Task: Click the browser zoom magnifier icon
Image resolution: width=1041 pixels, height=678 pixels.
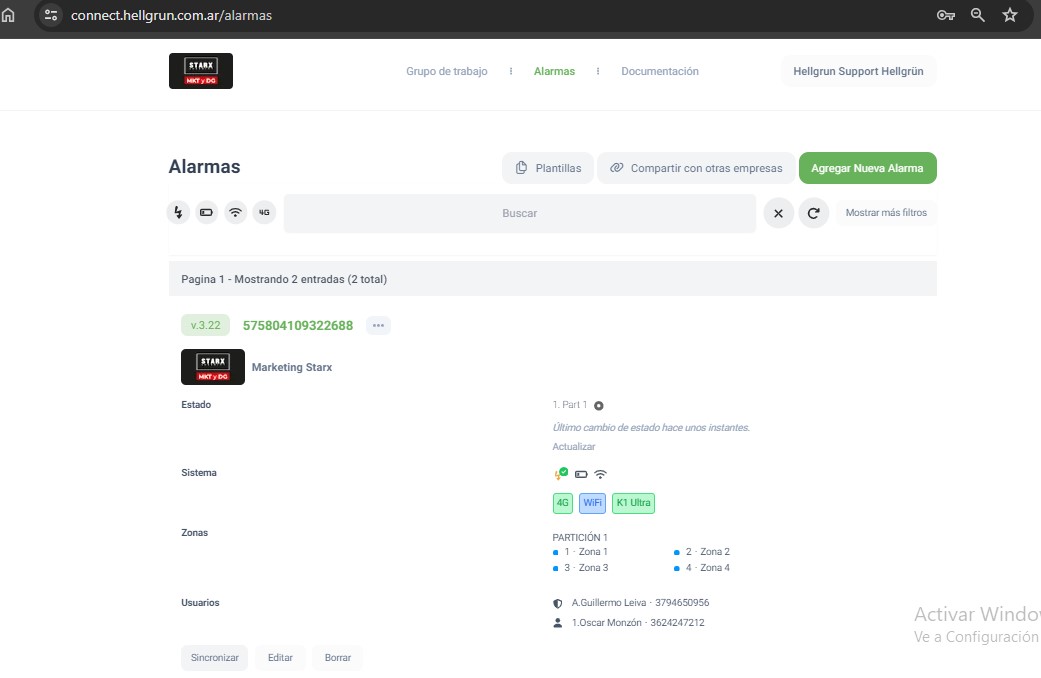Action: [978, 15]
